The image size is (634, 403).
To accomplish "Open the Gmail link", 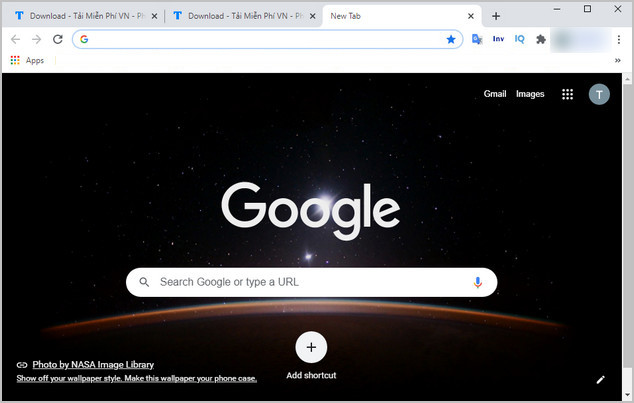I will pyautogui.click(x=495, y=94).
